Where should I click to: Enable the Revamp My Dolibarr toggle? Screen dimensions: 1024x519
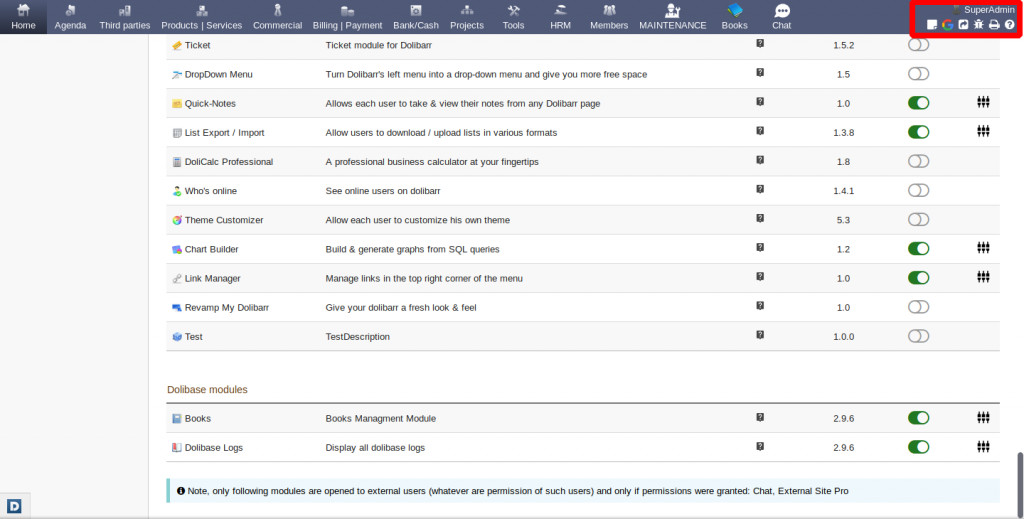click(x=918, y=307)
